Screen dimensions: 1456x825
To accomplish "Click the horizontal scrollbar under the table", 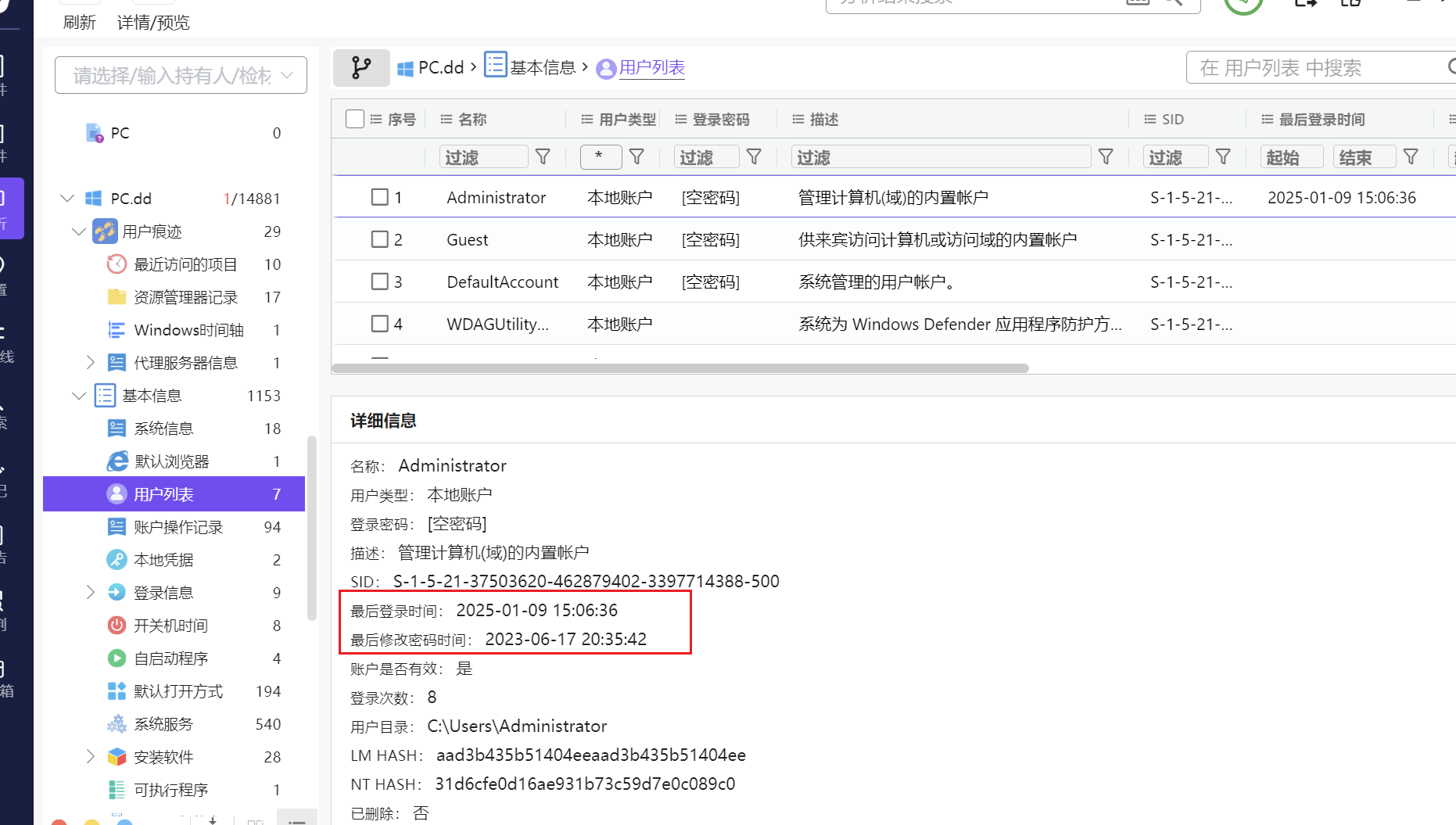I will pyautogui.click(x=680, y=368).
